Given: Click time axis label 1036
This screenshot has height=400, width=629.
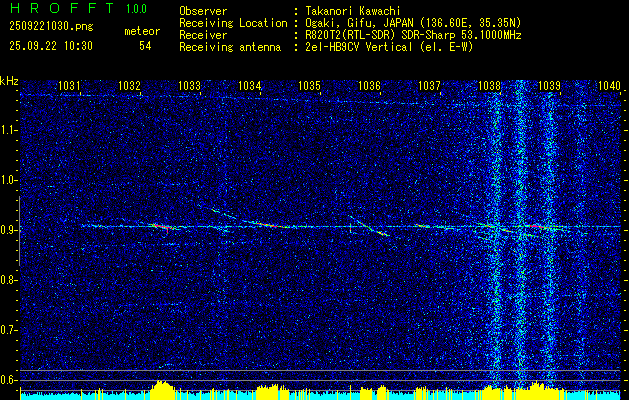Looking at the screenshot, I should 369,86.
